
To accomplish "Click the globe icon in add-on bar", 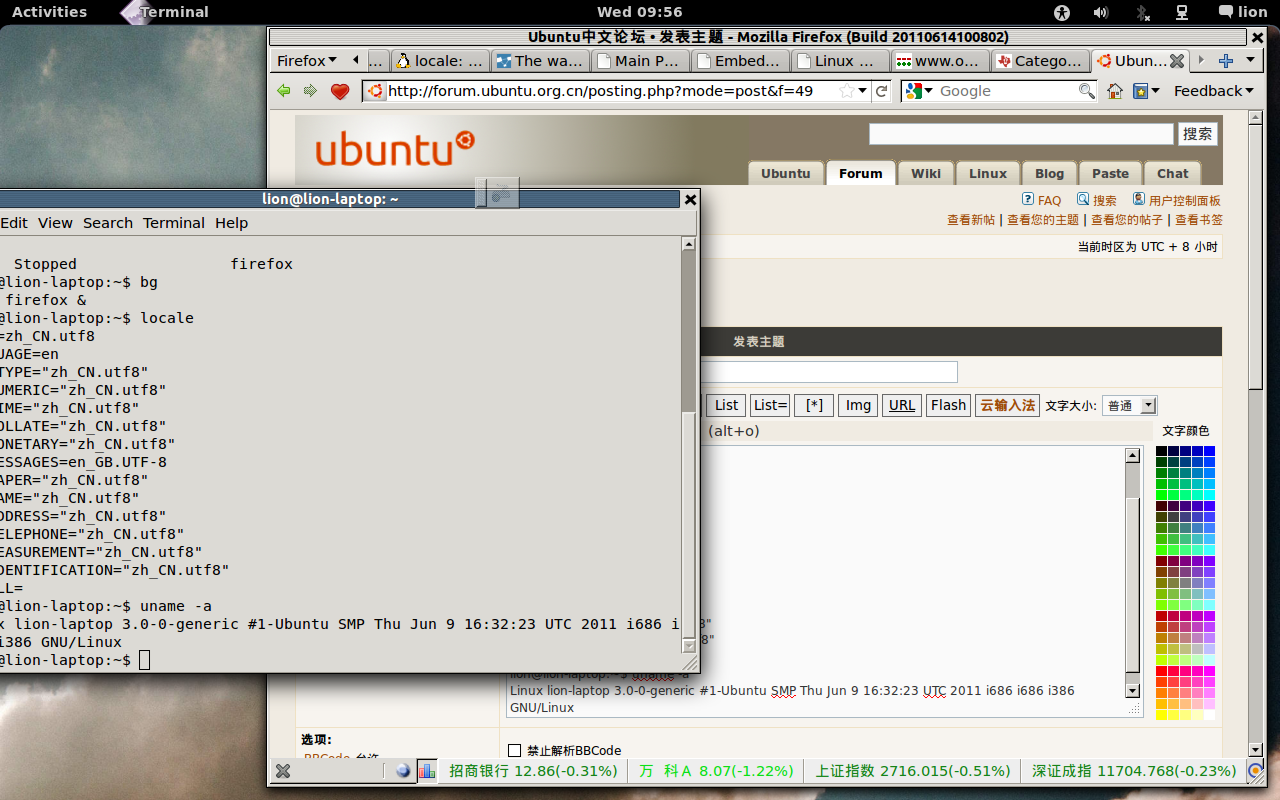I will click(x=403, y=771).
